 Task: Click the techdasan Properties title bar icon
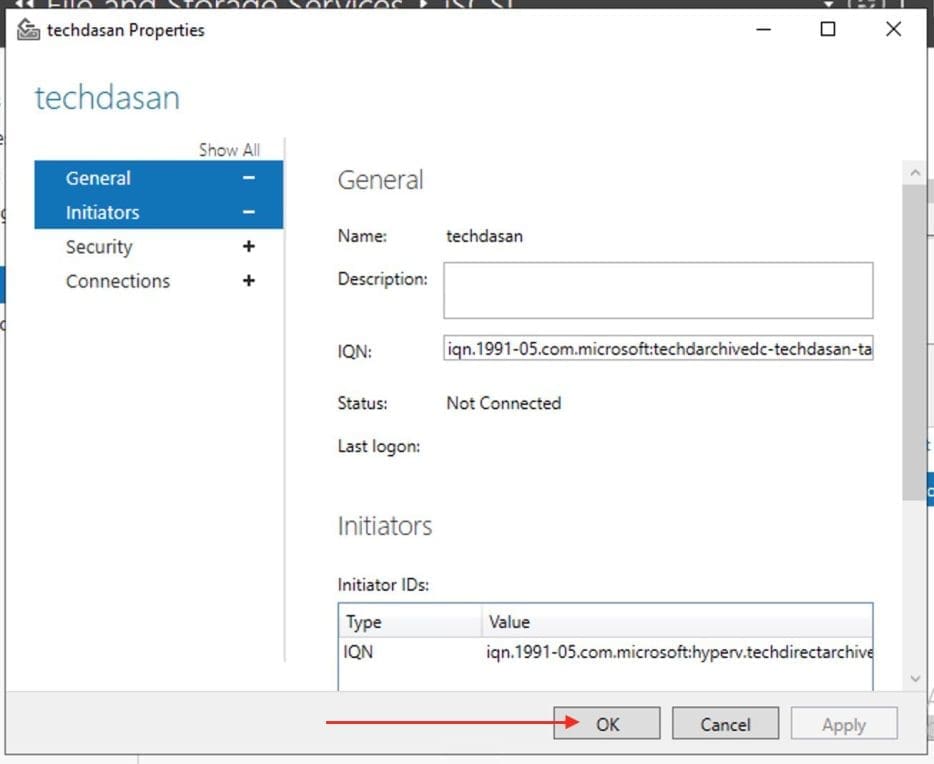point(29,30)
